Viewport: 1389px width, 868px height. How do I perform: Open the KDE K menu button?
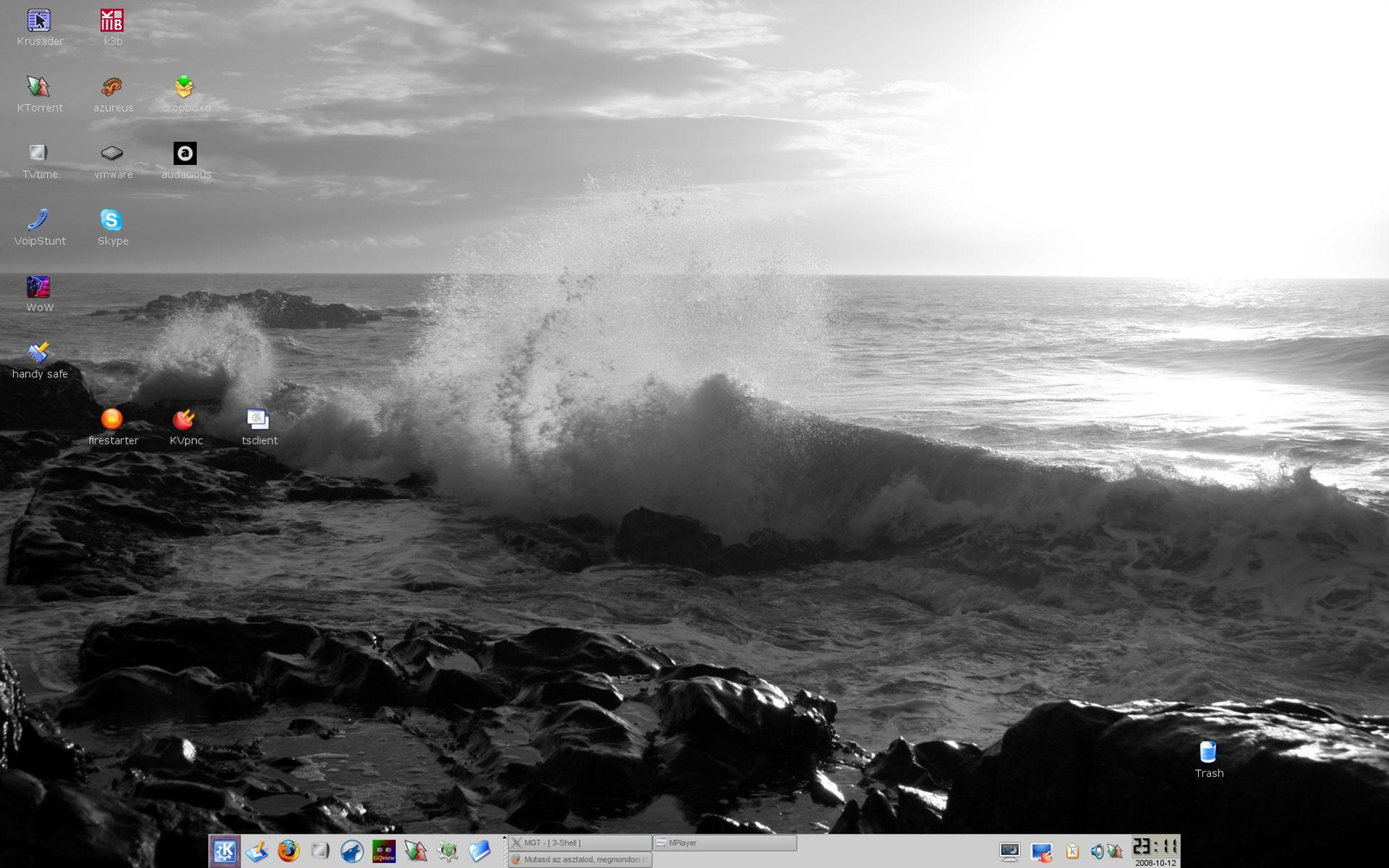225,852
